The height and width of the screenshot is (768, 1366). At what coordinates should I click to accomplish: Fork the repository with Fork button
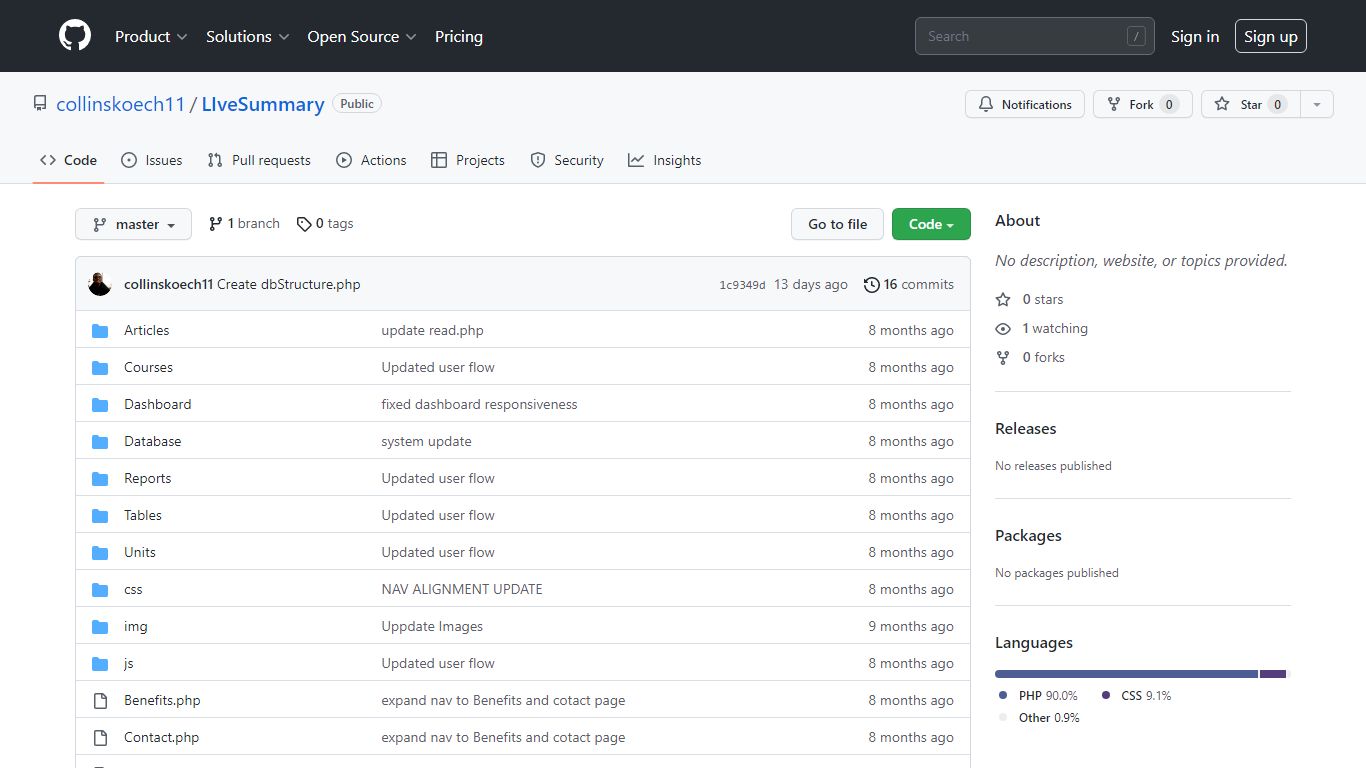point(1143,104)
